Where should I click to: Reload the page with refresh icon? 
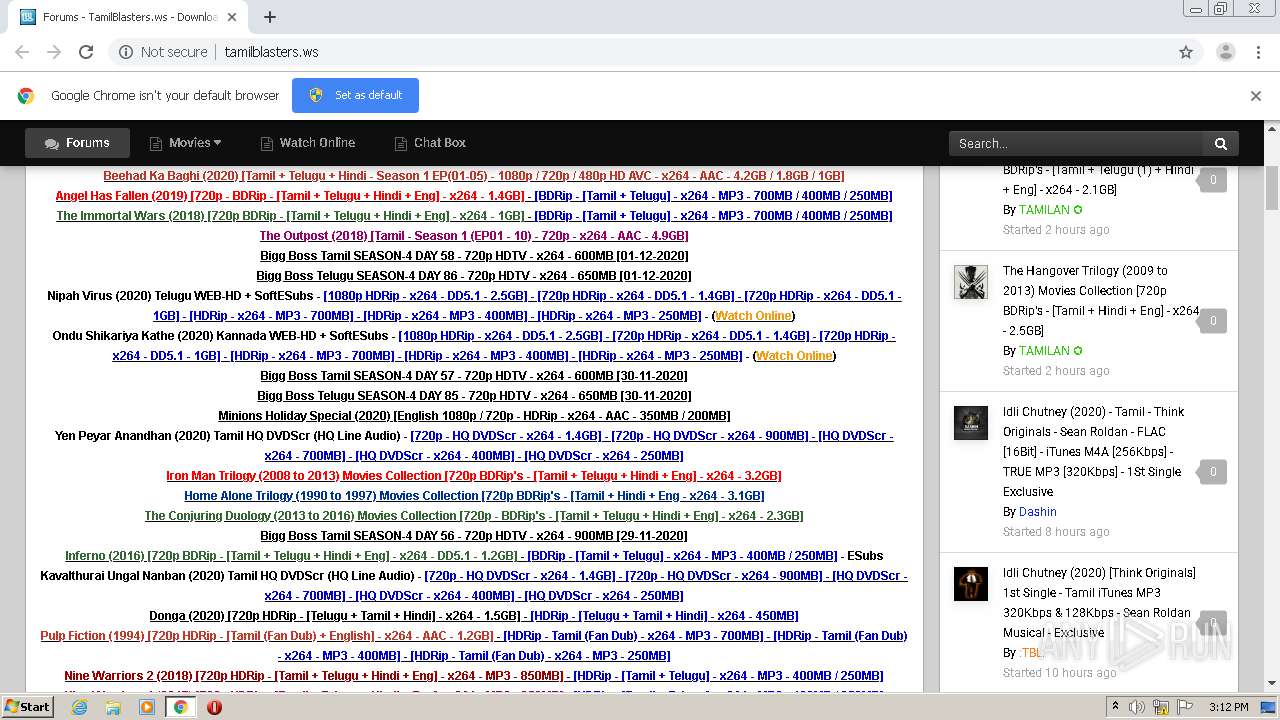click(x=86, y=52)
